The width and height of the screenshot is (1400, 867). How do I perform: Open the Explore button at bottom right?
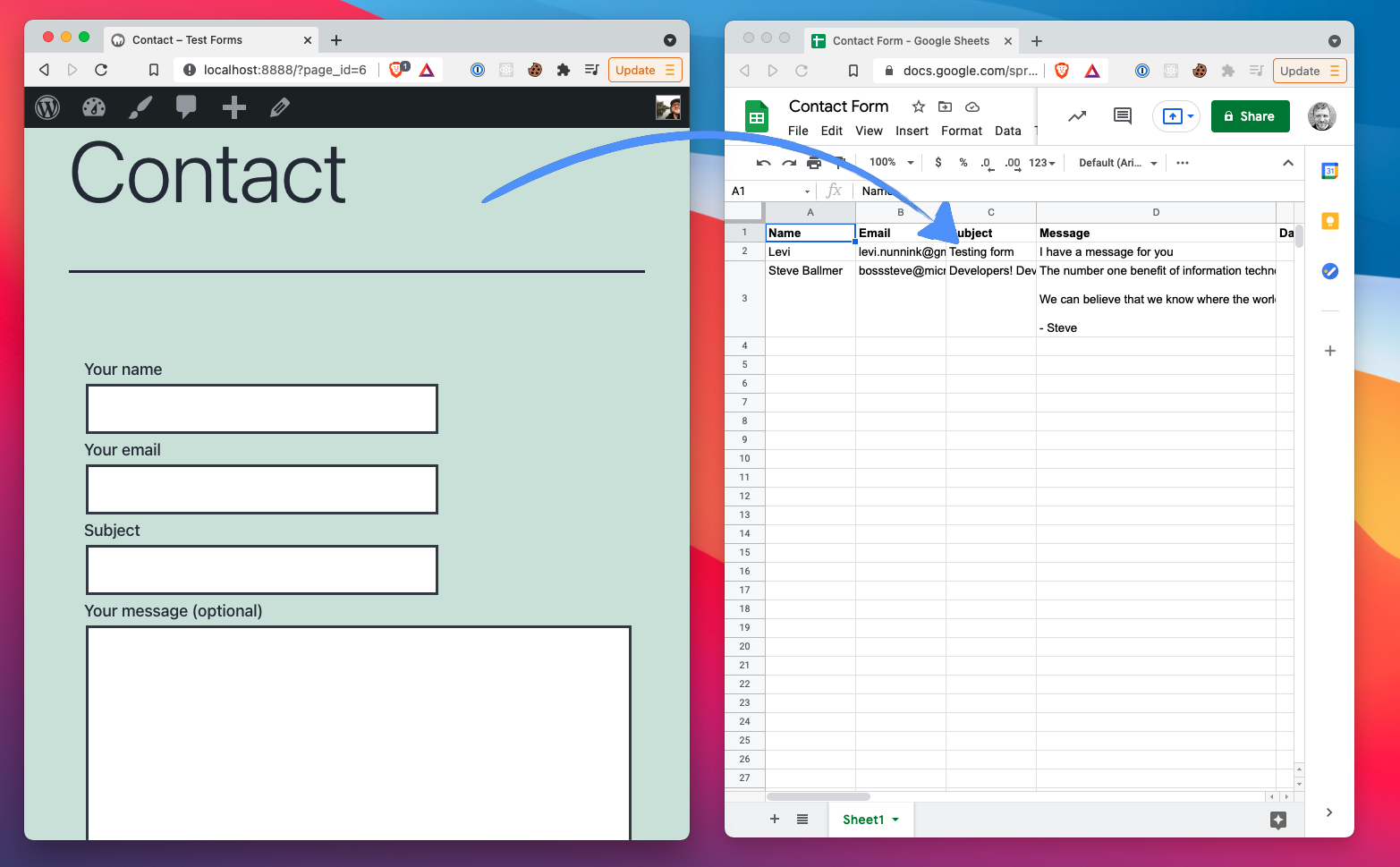(1278, 820)
